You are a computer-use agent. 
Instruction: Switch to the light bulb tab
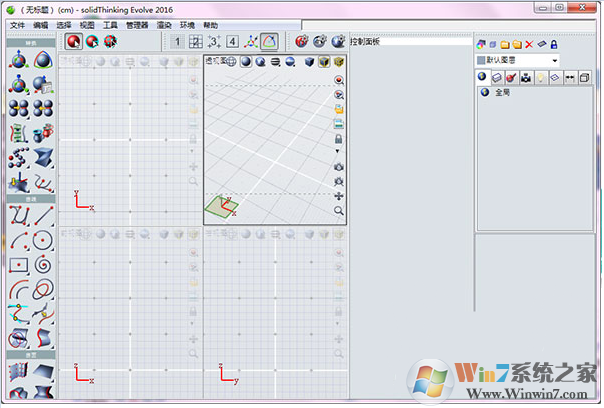(540, 78)
